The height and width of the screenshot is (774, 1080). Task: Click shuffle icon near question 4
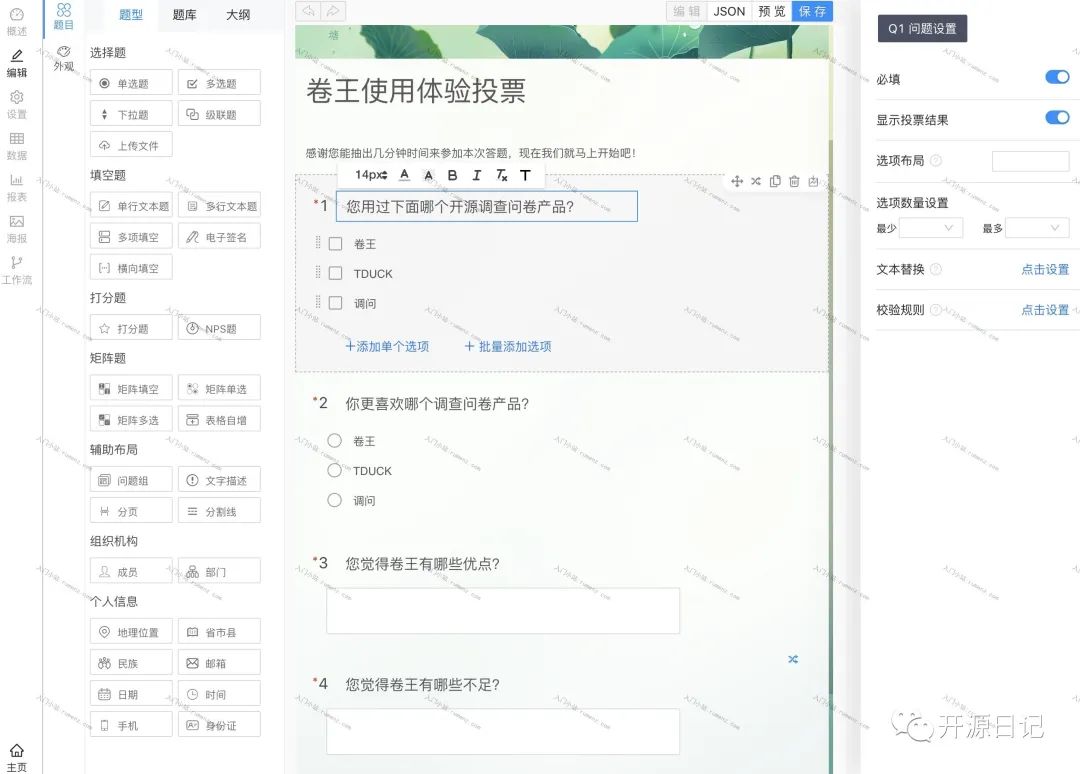pos(793,659)
